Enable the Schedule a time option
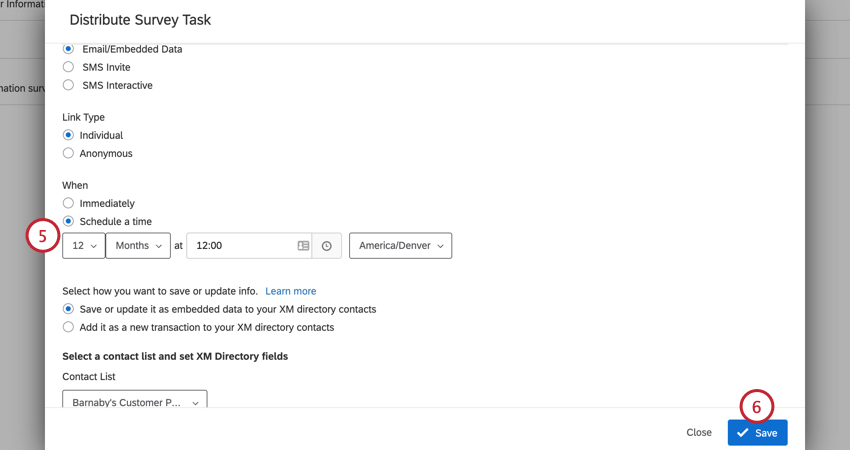The image size is (850, 450). point(68,221)
